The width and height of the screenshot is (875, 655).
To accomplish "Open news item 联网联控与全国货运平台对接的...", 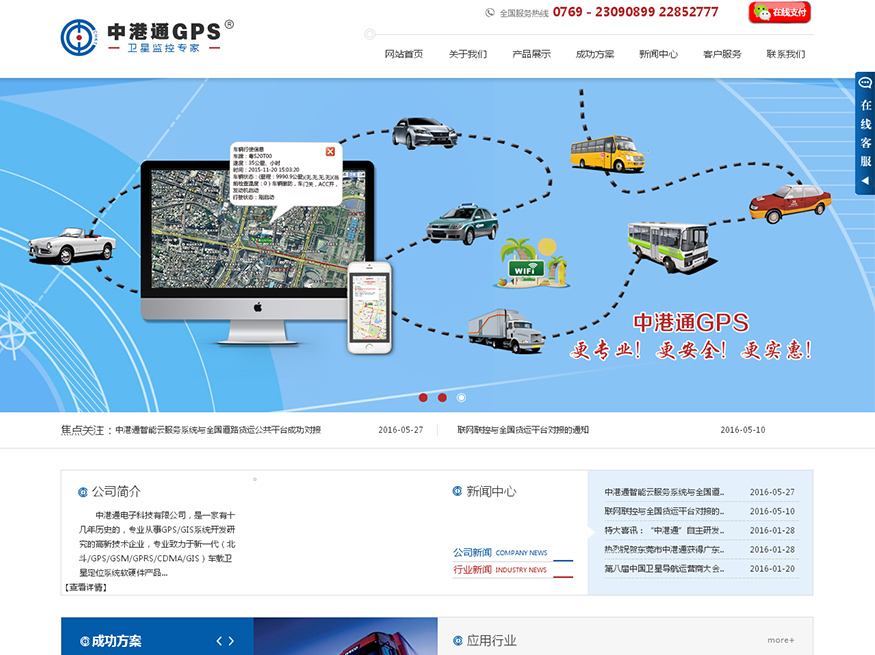I will [x=664, y=511].
